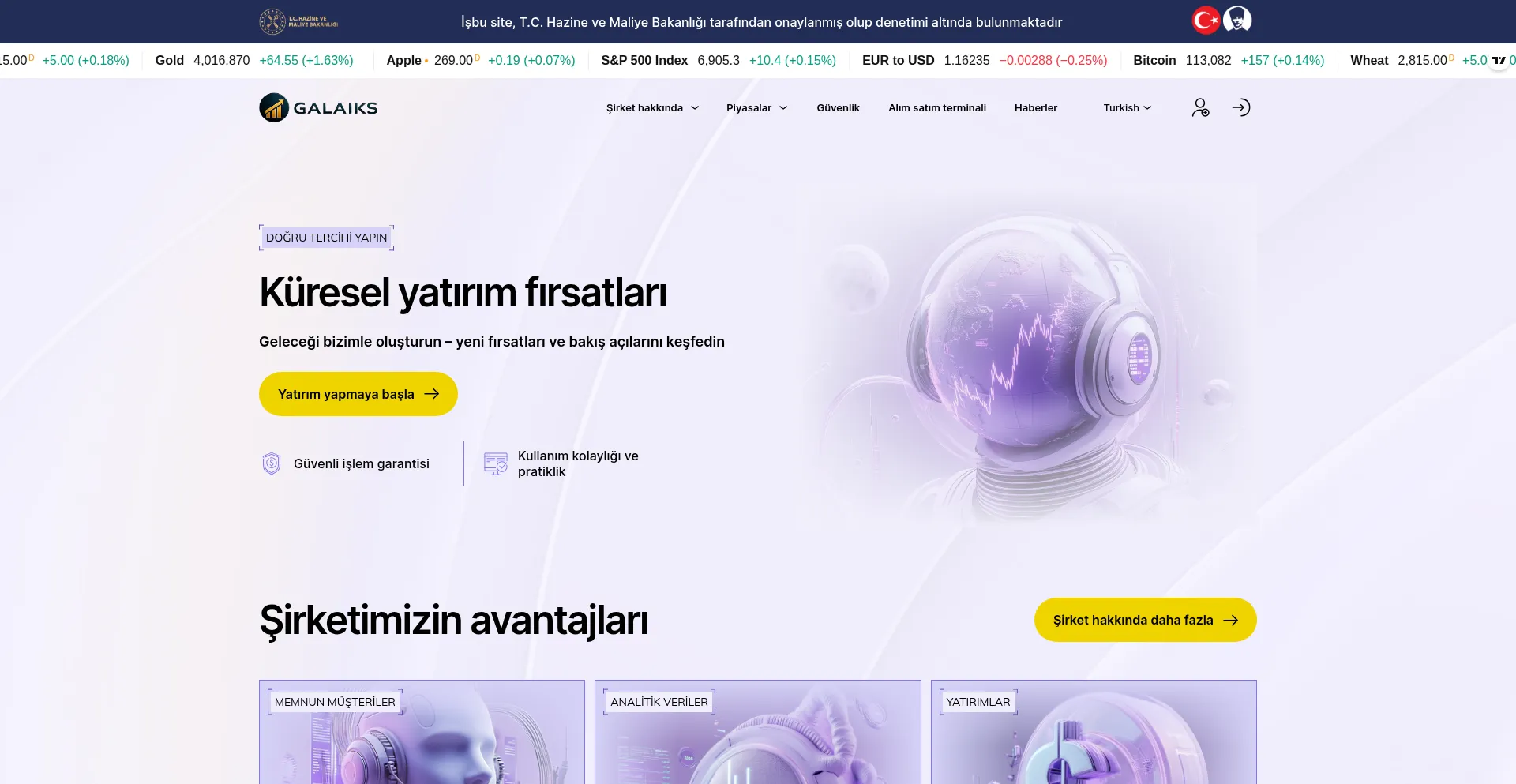Click the Galaiks logo icon
The height and width of the screenshot is (784, 1516).
274,108
